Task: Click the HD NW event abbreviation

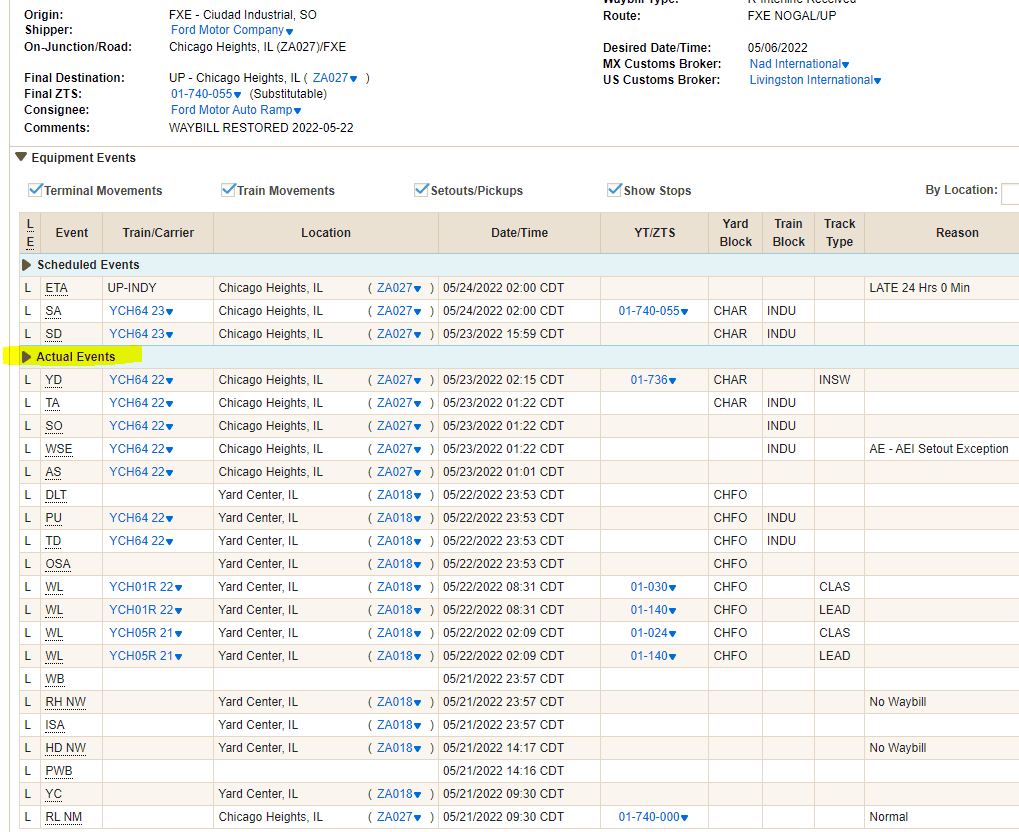Action: 65,748
